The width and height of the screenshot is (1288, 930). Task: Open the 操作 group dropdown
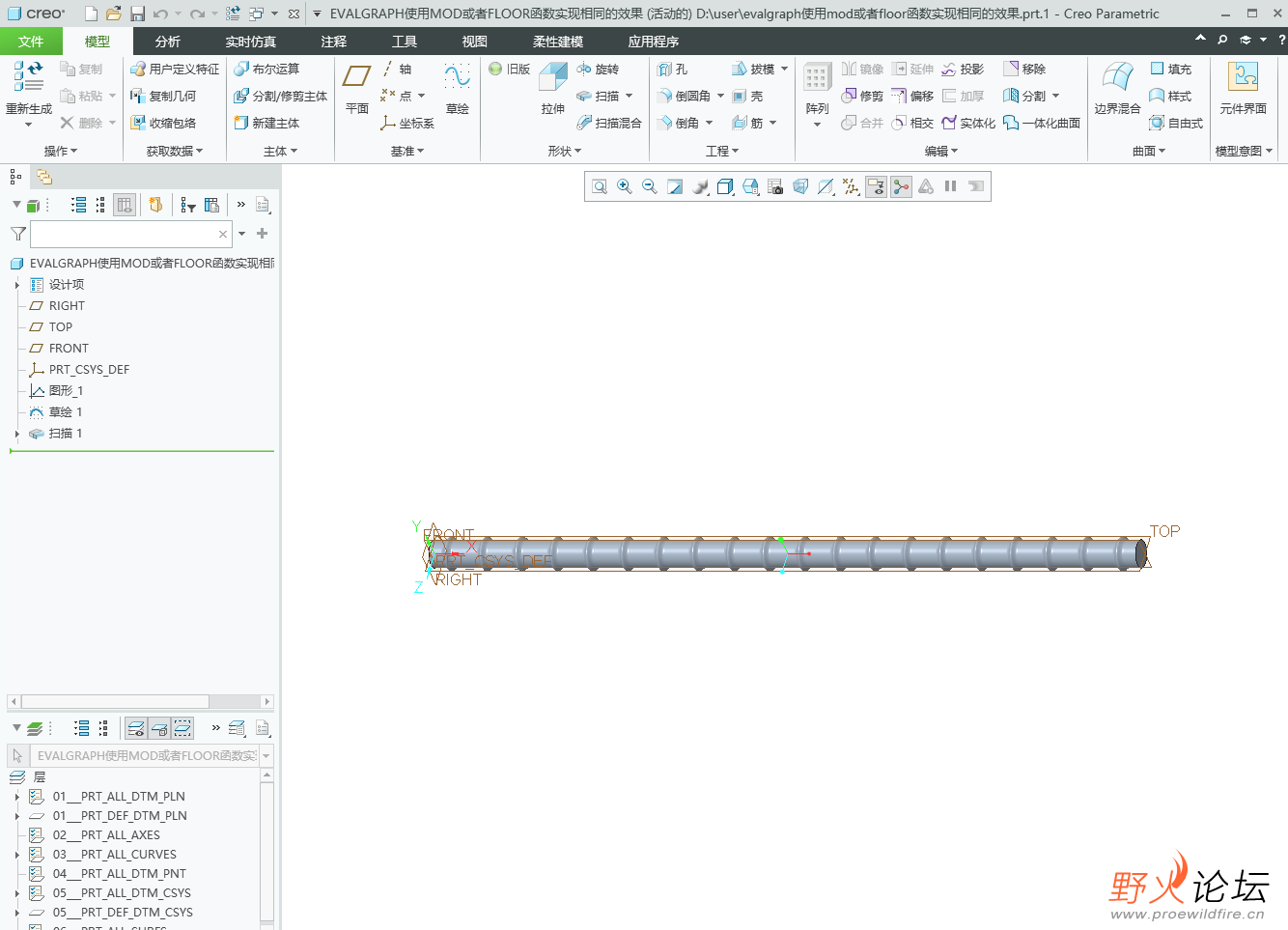60,152
